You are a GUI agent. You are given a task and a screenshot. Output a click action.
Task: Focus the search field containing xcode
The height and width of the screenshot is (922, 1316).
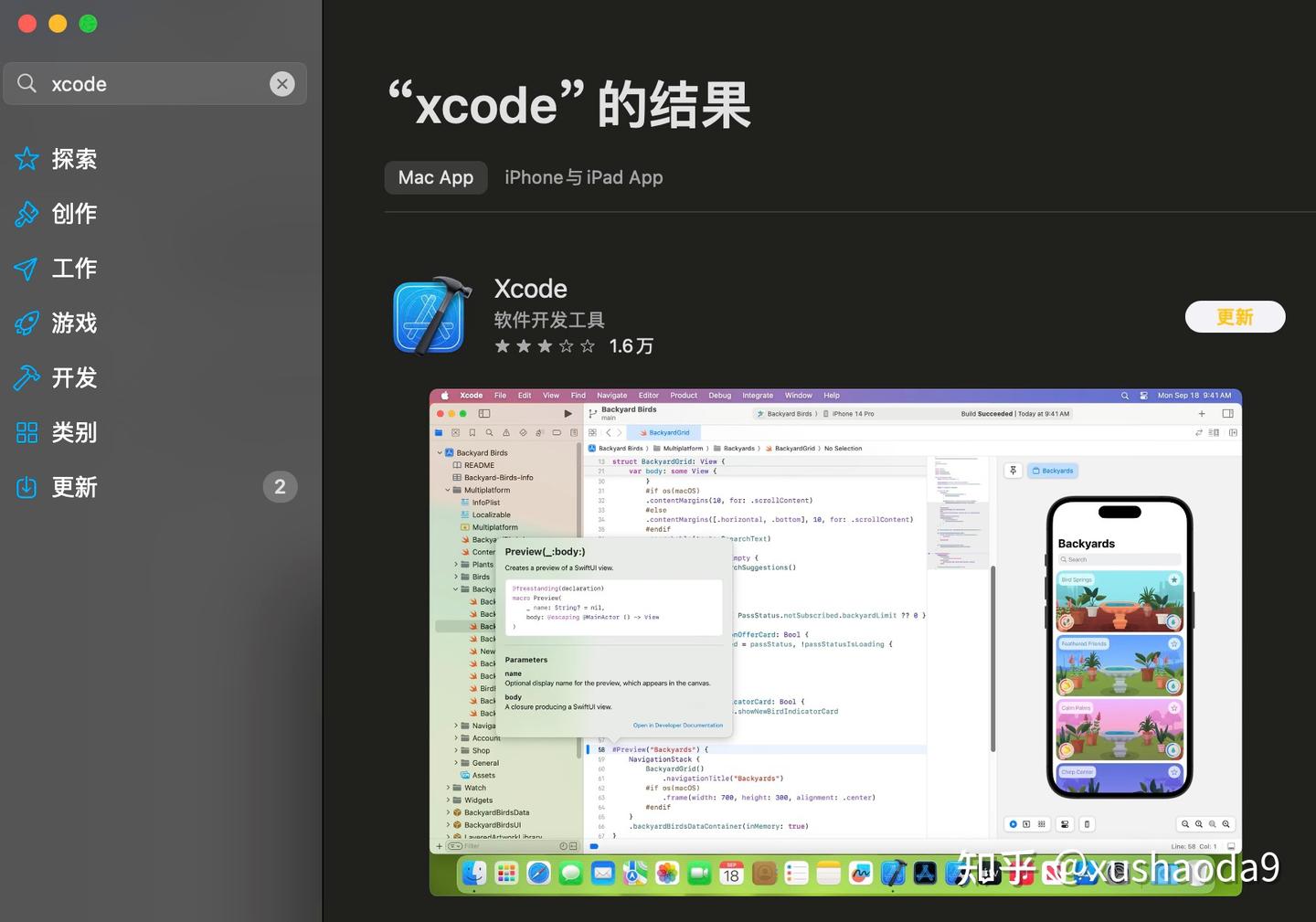[x=155, y=84]
